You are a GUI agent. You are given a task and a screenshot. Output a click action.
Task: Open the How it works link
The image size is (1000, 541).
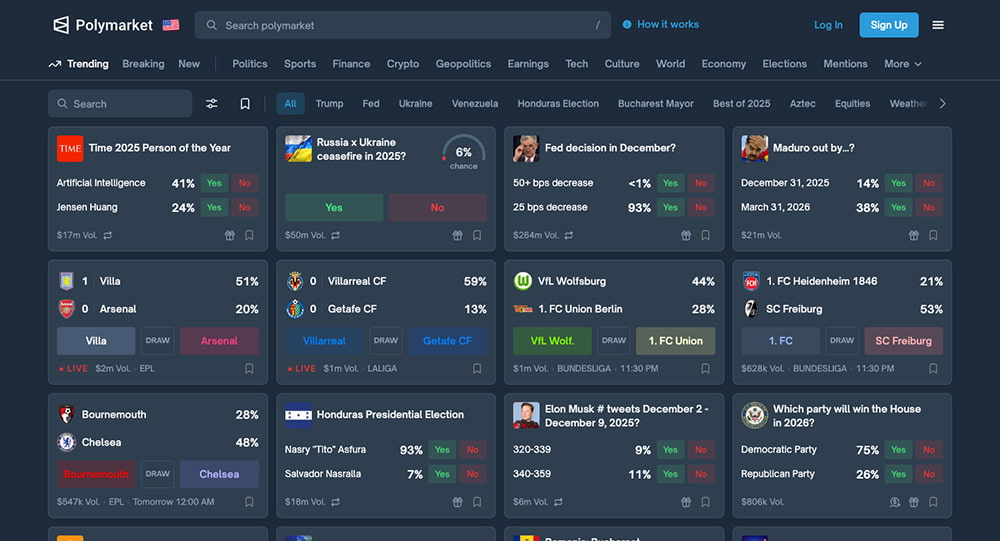click(x=668, y=24)
